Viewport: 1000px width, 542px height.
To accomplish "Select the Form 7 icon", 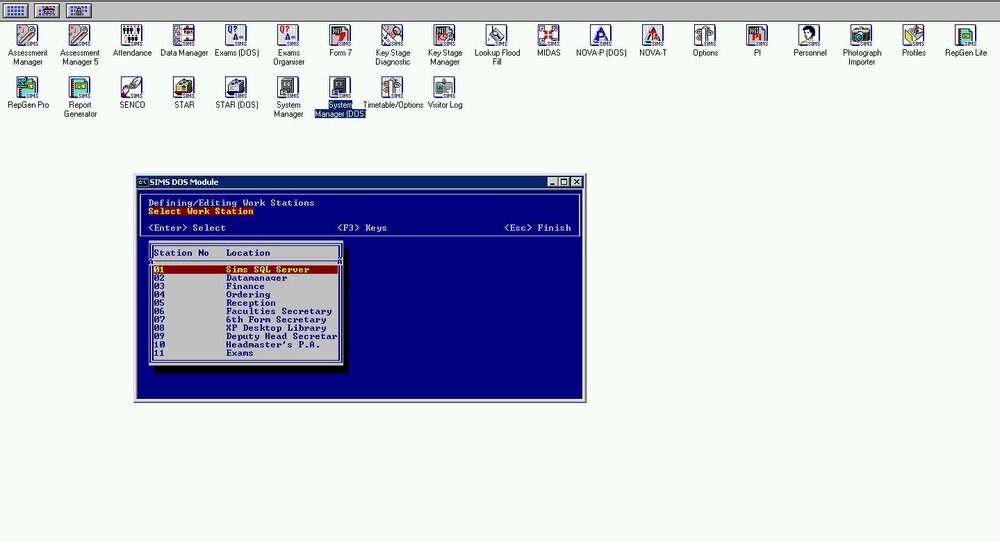I will tap(341, 35).
